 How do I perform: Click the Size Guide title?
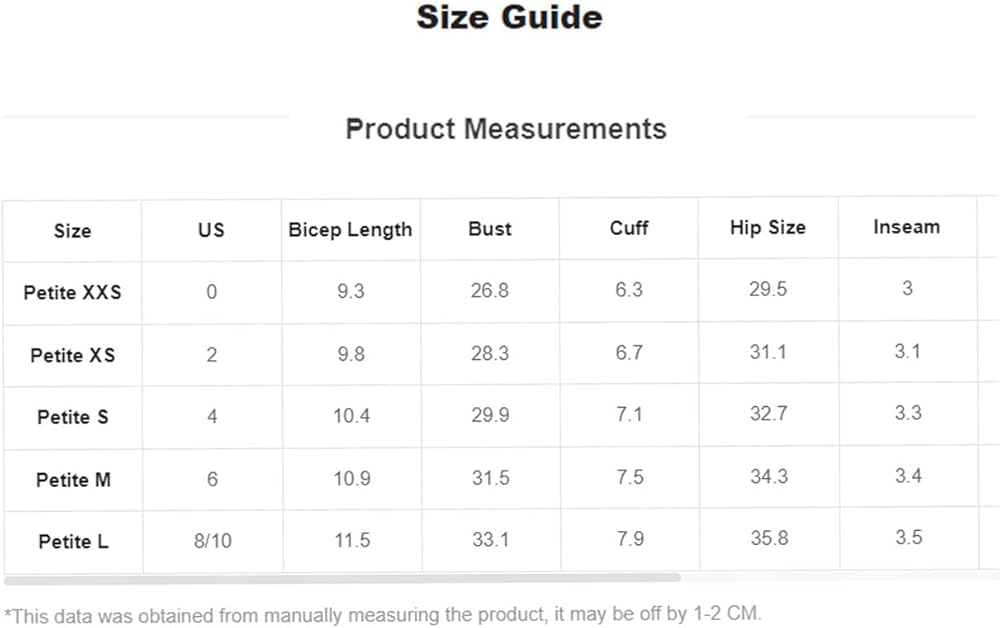click(x=509, y=18)
